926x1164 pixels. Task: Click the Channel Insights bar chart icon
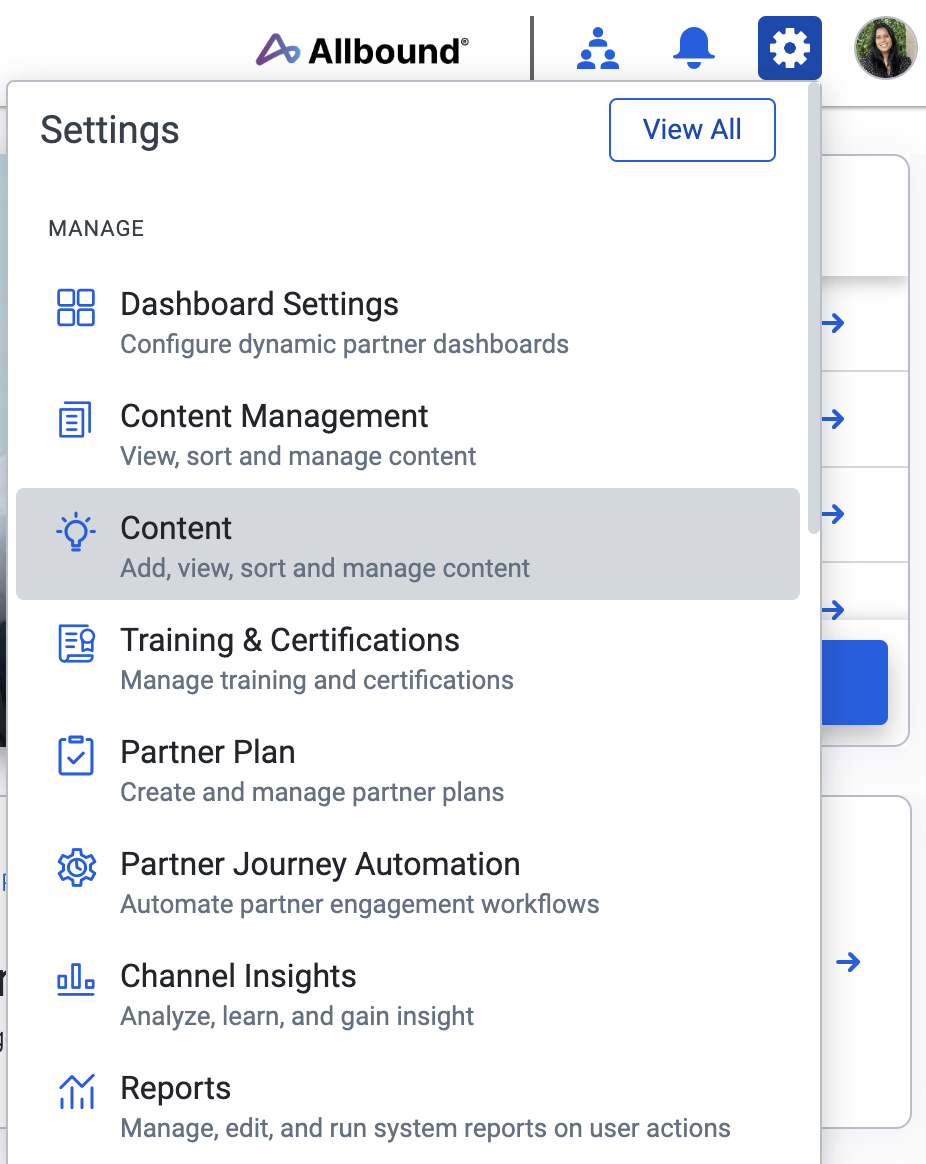[x=76, y=980]
